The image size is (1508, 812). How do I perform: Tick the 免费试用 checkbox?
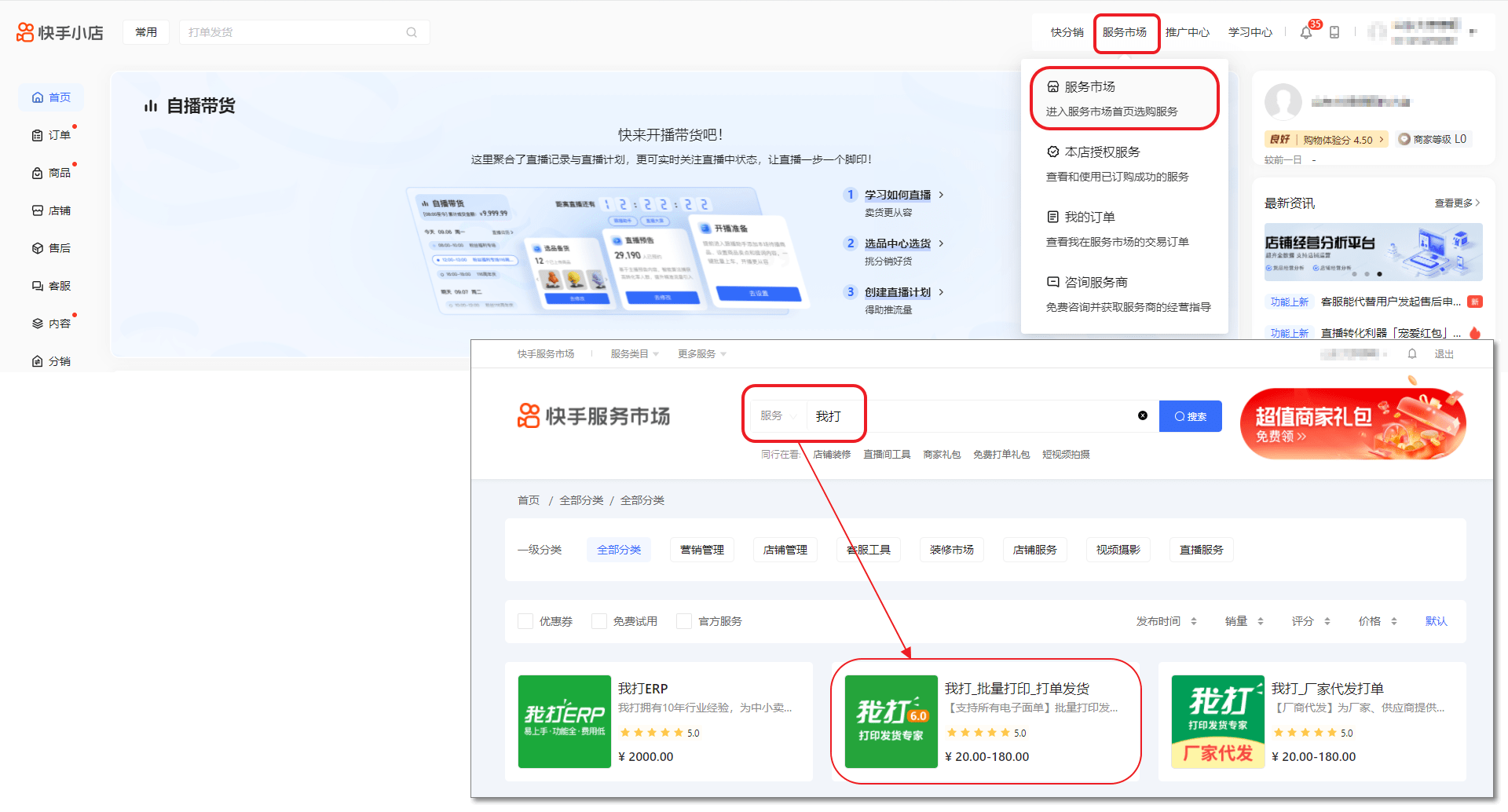click(599, 621)
